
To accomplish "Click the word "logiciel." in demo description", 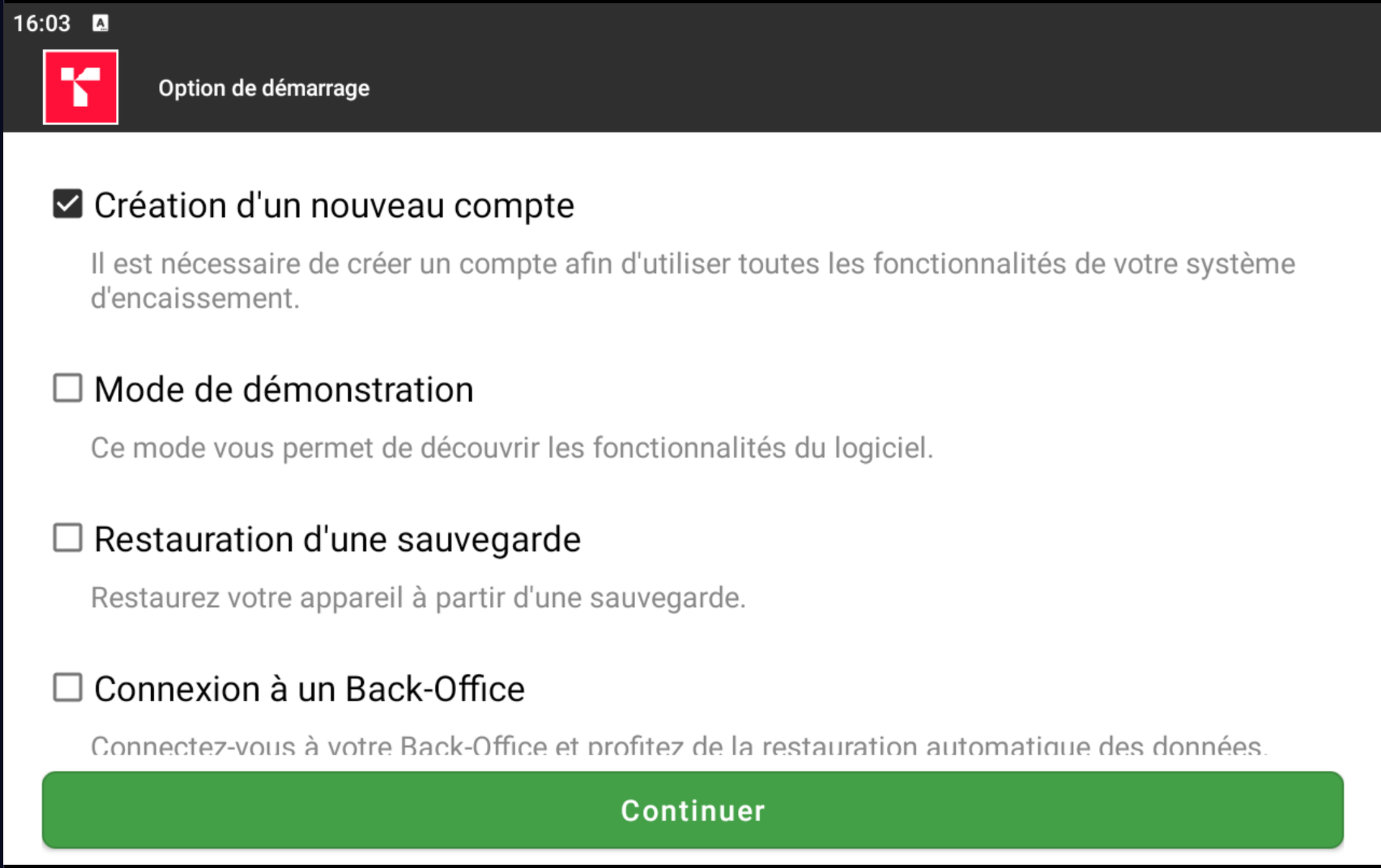I will click(883, 448).
